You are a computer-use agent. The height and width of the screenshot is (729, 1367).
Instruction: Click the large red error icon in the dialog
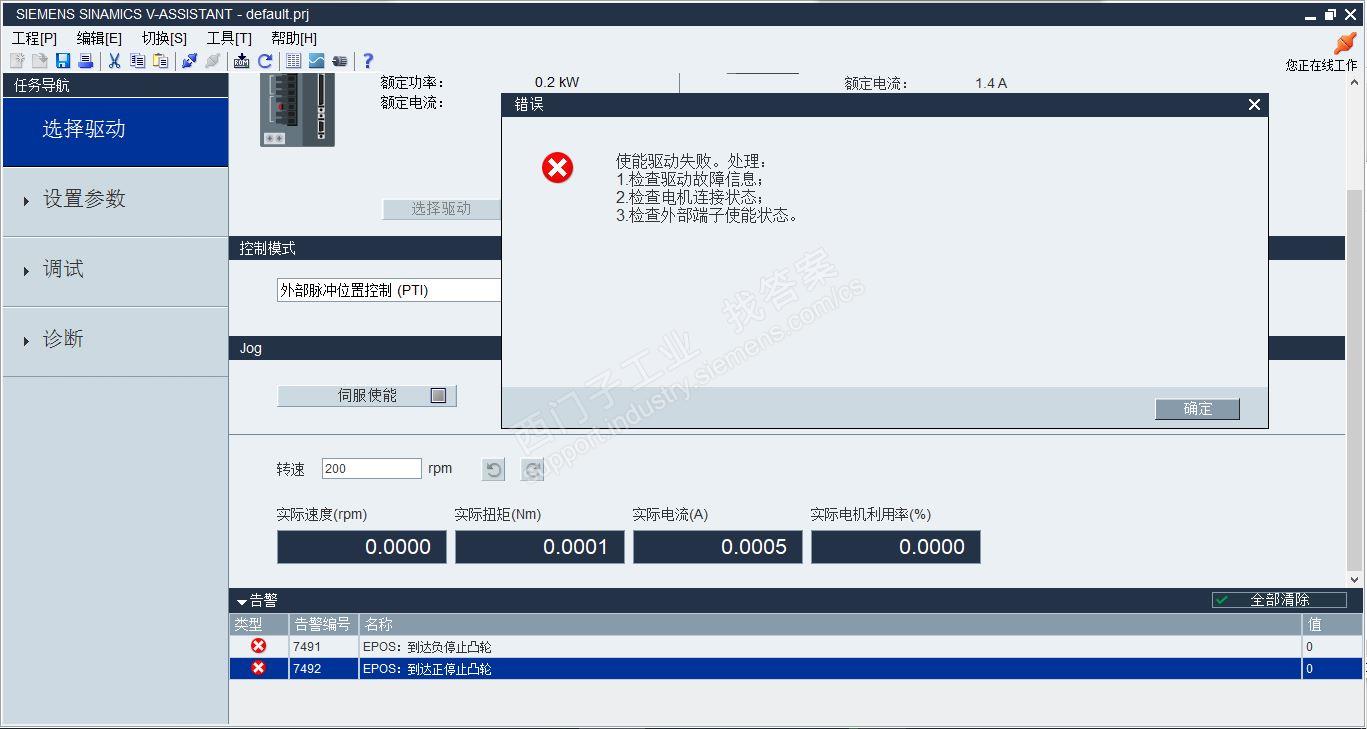click(557, 167)
